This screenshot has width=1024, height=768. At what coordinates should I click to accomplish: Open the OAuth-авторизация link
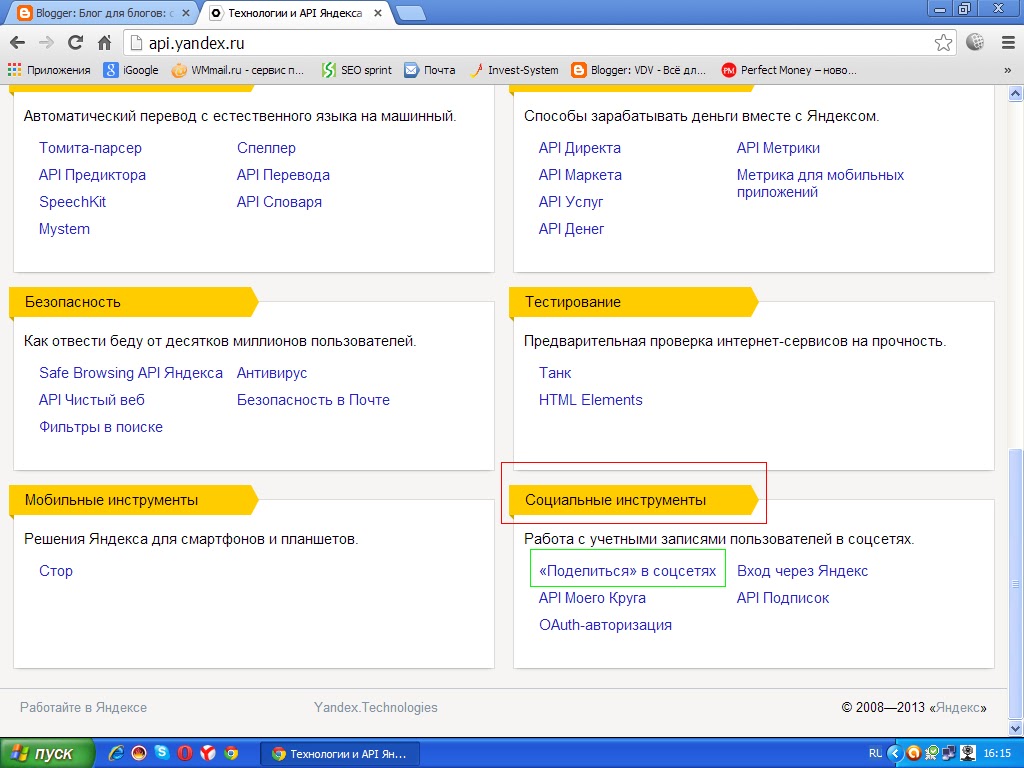pos(605,625)
